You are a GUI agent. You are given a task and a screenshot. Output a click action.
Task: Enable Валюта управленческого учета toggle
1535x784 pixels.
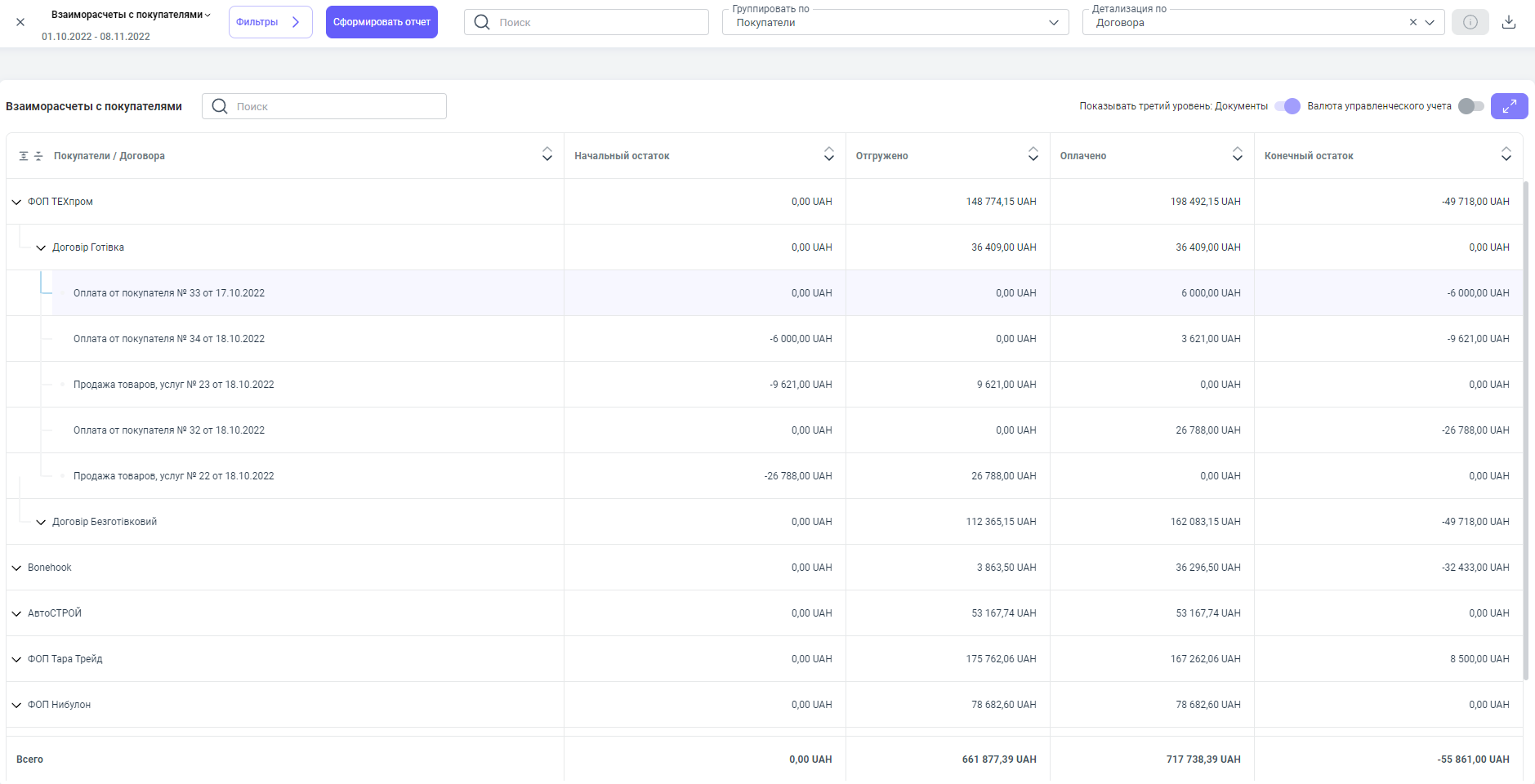pyautogui.click(x=1470, y=106)
